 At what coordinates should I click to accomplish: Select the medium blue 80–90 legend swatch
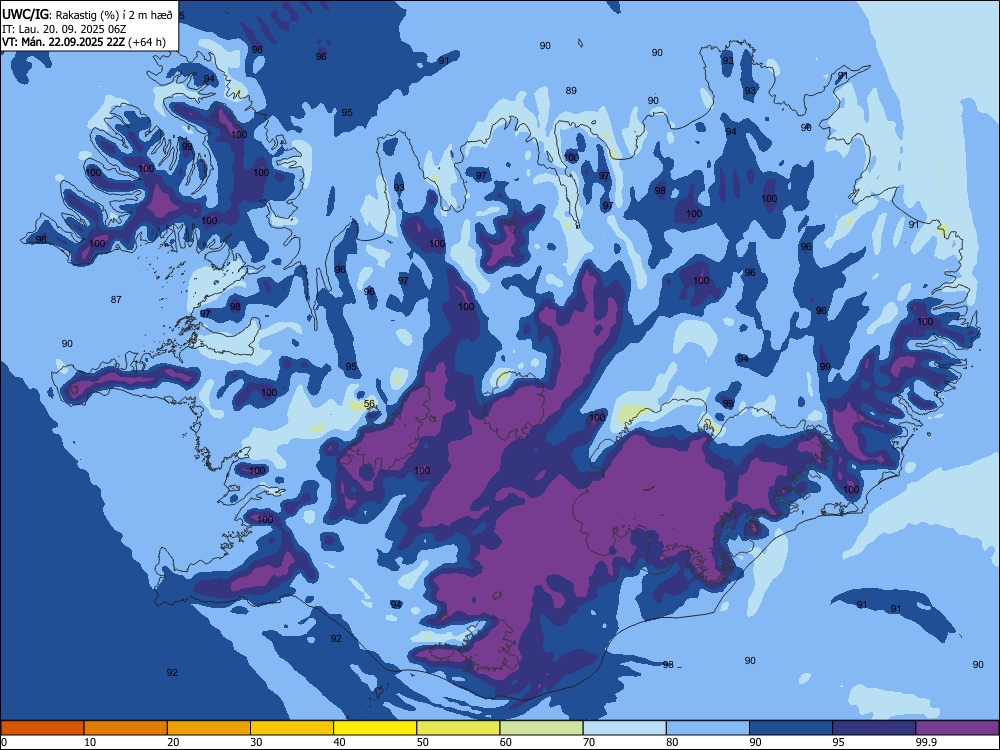[x=708, y=728]
